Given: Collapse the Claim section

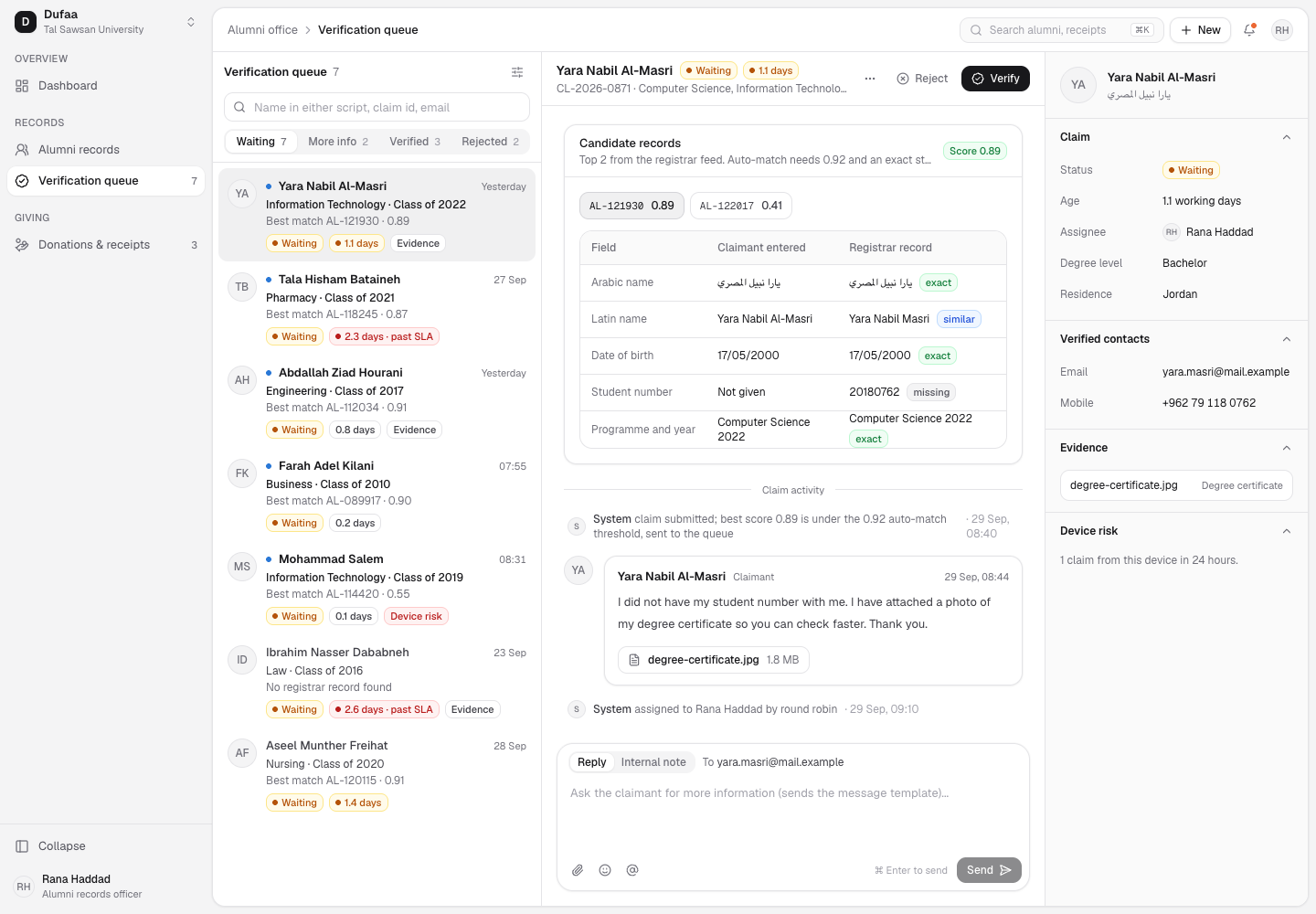Looking at the screenshot, I should (1287, 137).
